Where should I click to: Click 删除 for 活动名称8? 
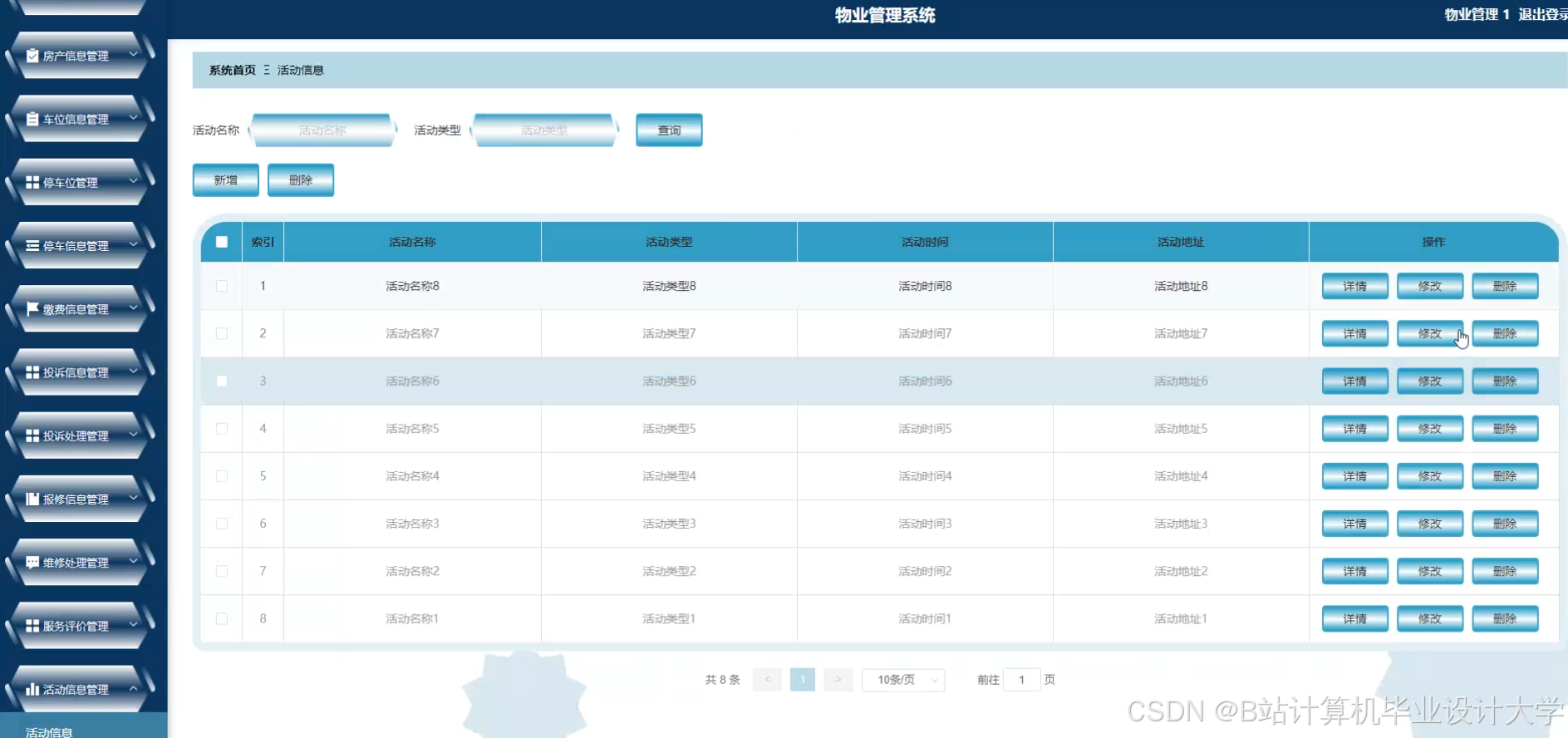click(x=1505, y=286)
